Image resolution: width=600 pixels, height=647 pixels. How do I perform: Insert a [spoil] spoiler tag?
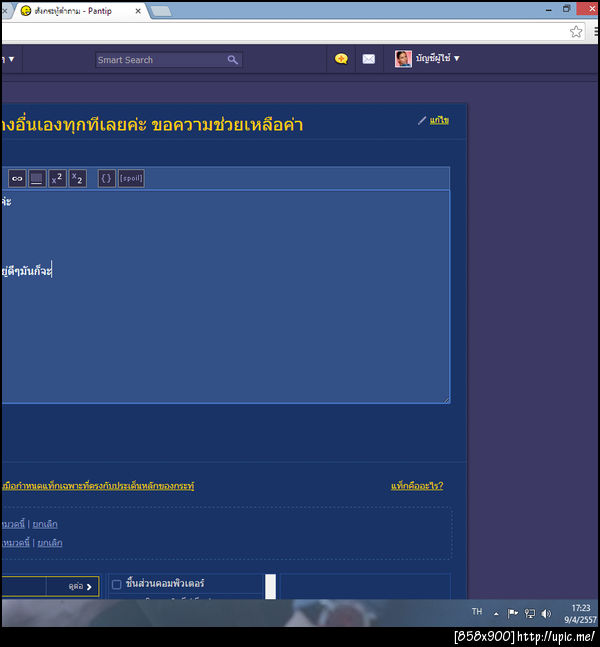(131, 179)
